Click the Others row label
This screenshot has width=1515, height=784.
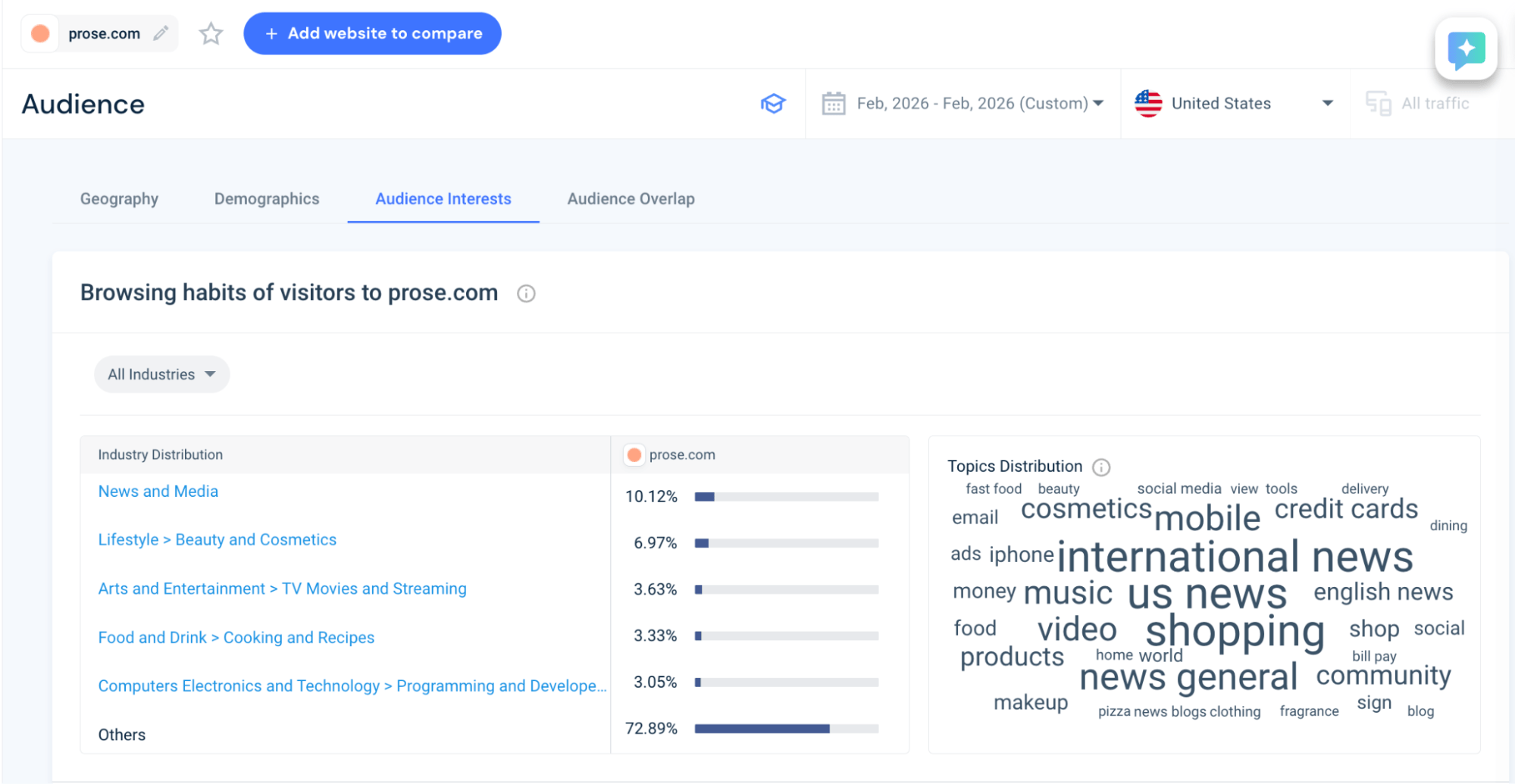click(121, 735)
